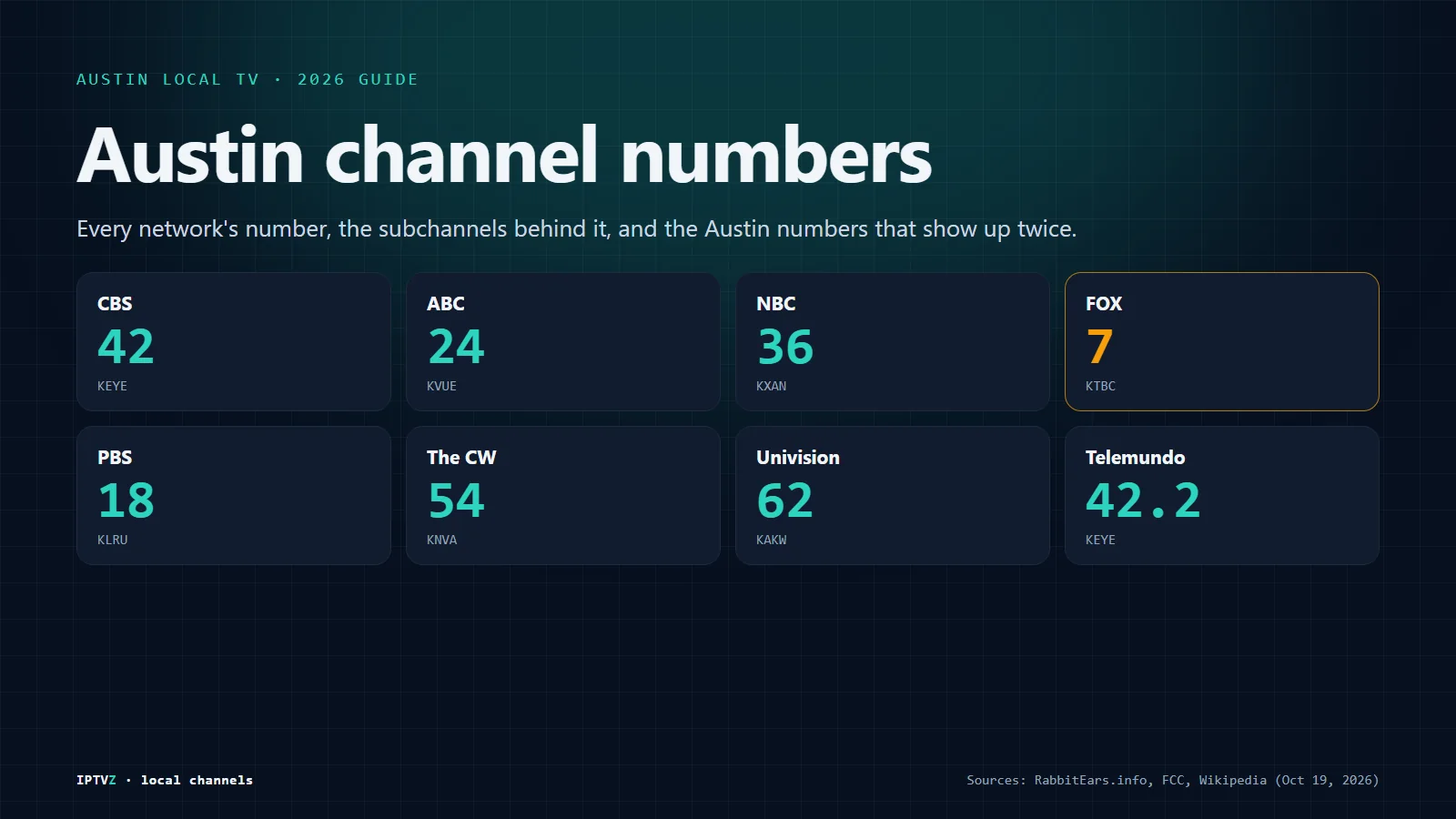Click the PBS network label

115,458
